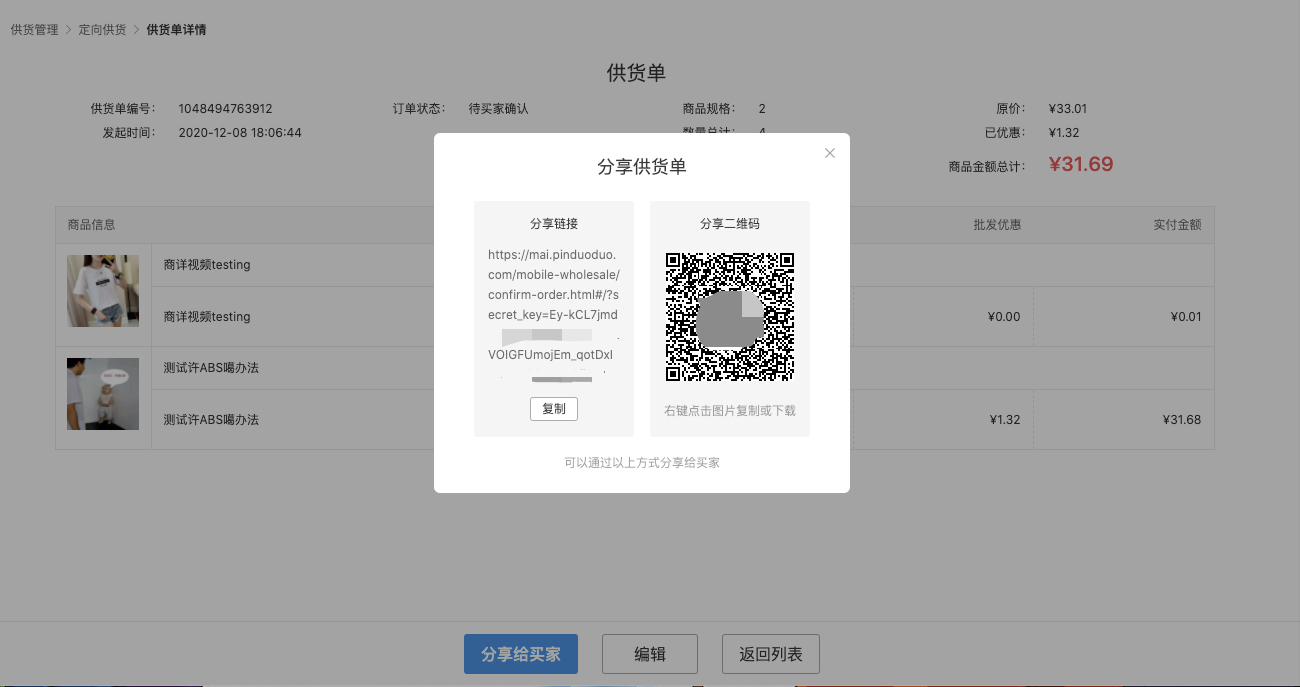Image resolution: width=1300 pixels, height=687 pixels.
Task: Click the 复制 button to copy link
Action: tap(554, 409)
